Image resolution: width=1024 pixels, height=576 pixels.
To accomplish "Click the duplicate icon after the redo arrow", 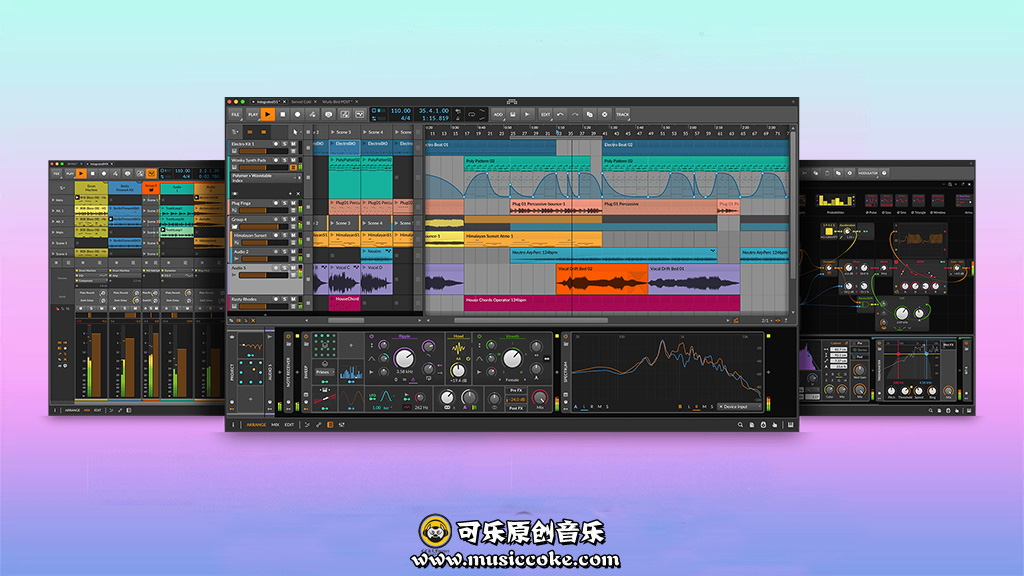I will point(590,114).
